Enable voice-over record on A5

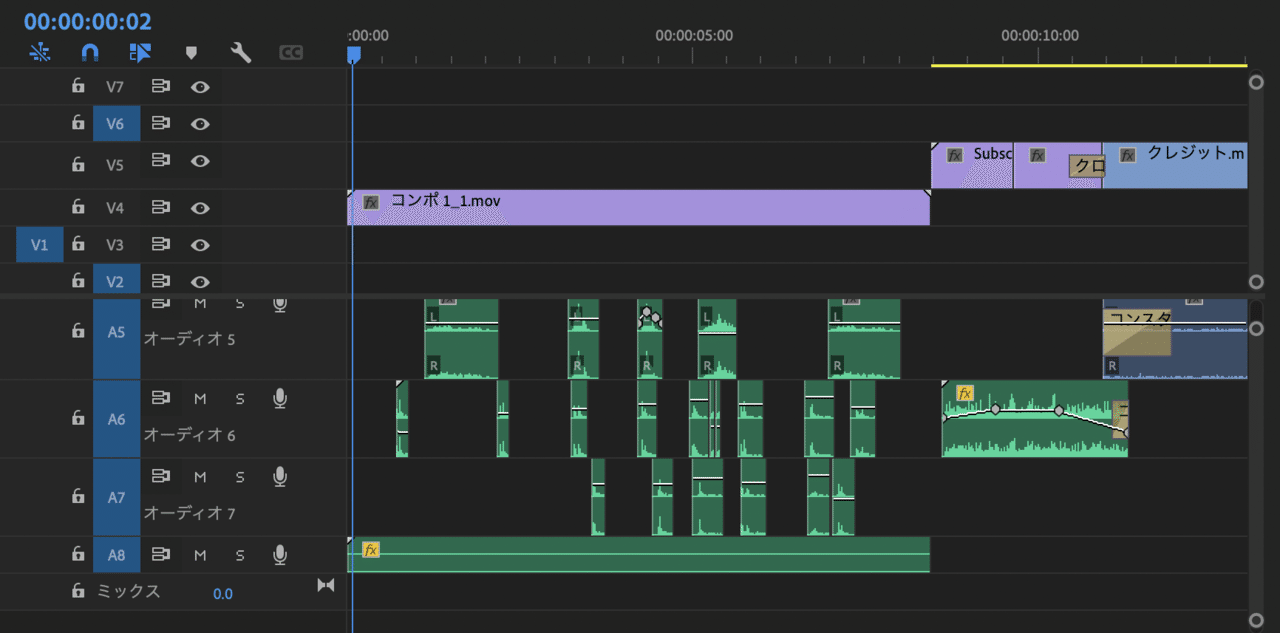[x=280, y=303]
